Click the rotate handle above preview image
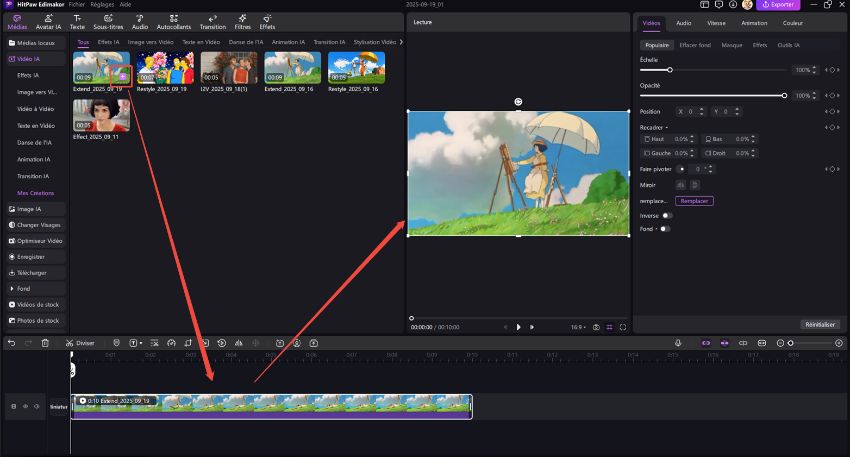850x457 pixels. click(518, 102)
